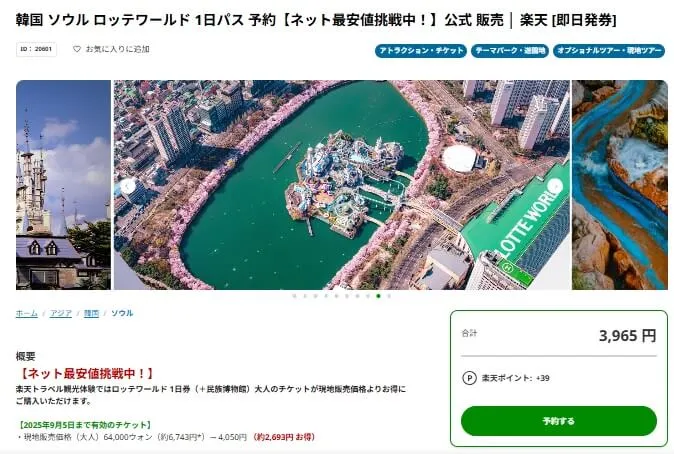
Task: Open the オプショナルツアー・現地ツアー category tag
Action: pyautogui.click(x=609, y=51)
